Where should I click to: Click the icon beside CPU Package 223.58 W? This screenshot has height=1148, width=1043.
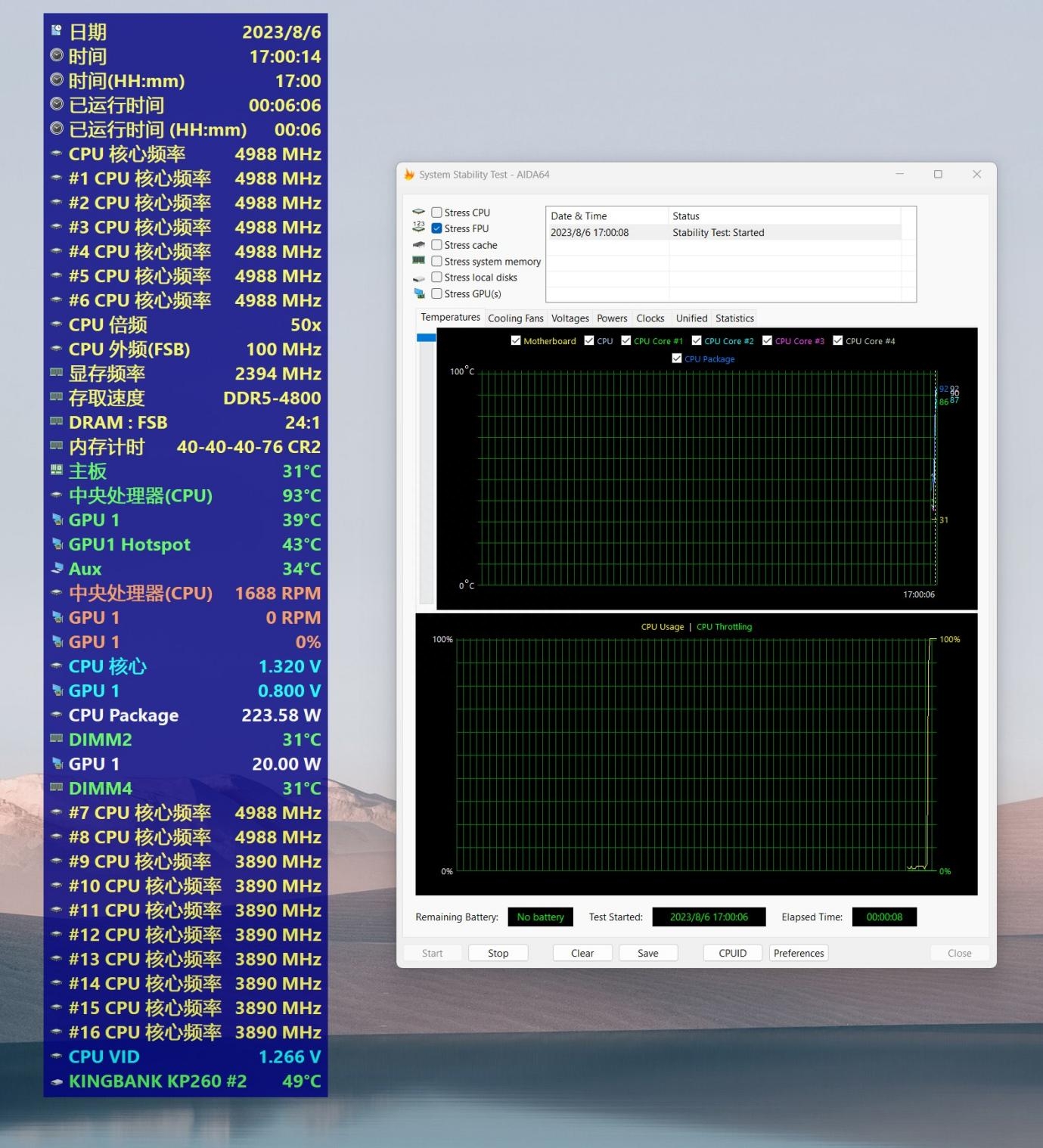[56, 714]
